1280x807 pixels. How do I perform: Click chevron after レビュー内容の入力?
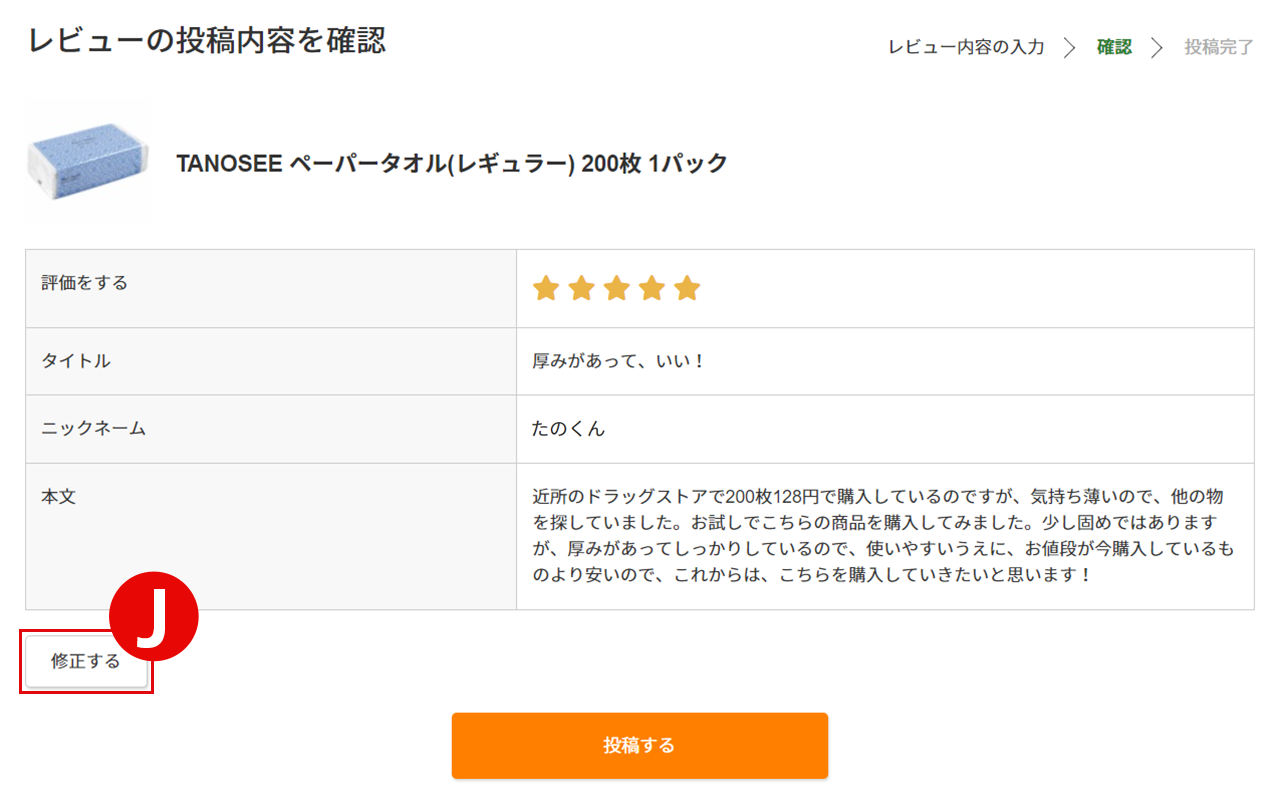click(1070, 47)
